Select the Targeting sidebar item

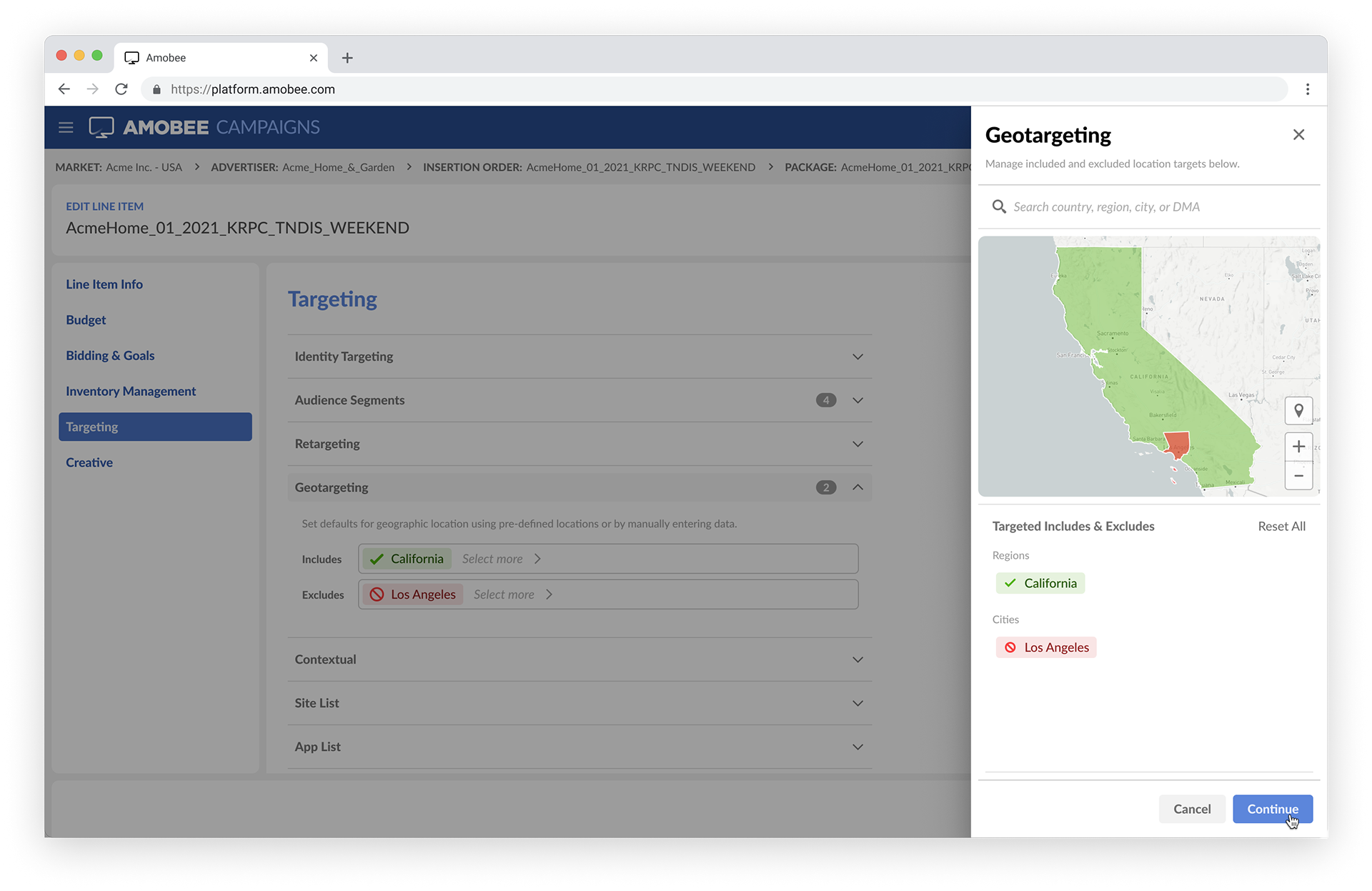155,427
